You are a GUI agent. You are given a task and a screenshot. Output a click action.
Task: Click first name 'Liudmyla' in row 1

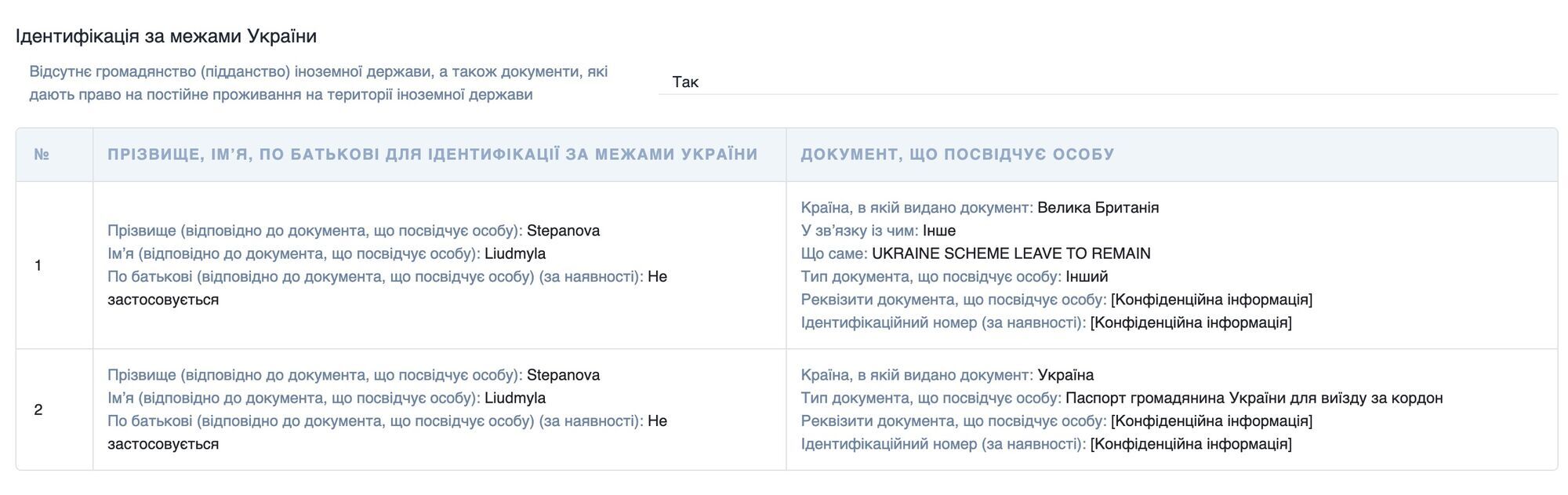[x=515, y=253]
